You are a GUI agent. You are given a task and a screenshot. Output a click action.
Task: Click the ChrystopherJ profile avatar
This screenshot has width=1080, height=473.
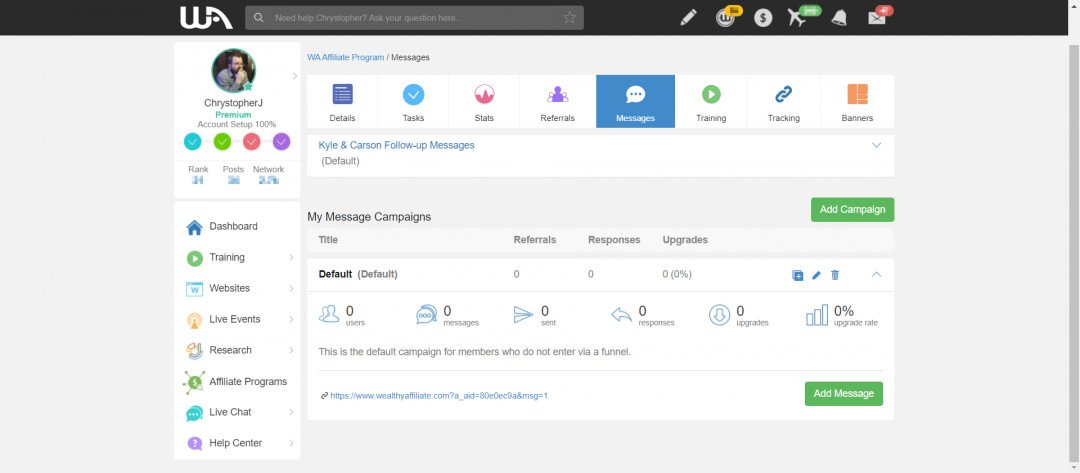(233, 70)
